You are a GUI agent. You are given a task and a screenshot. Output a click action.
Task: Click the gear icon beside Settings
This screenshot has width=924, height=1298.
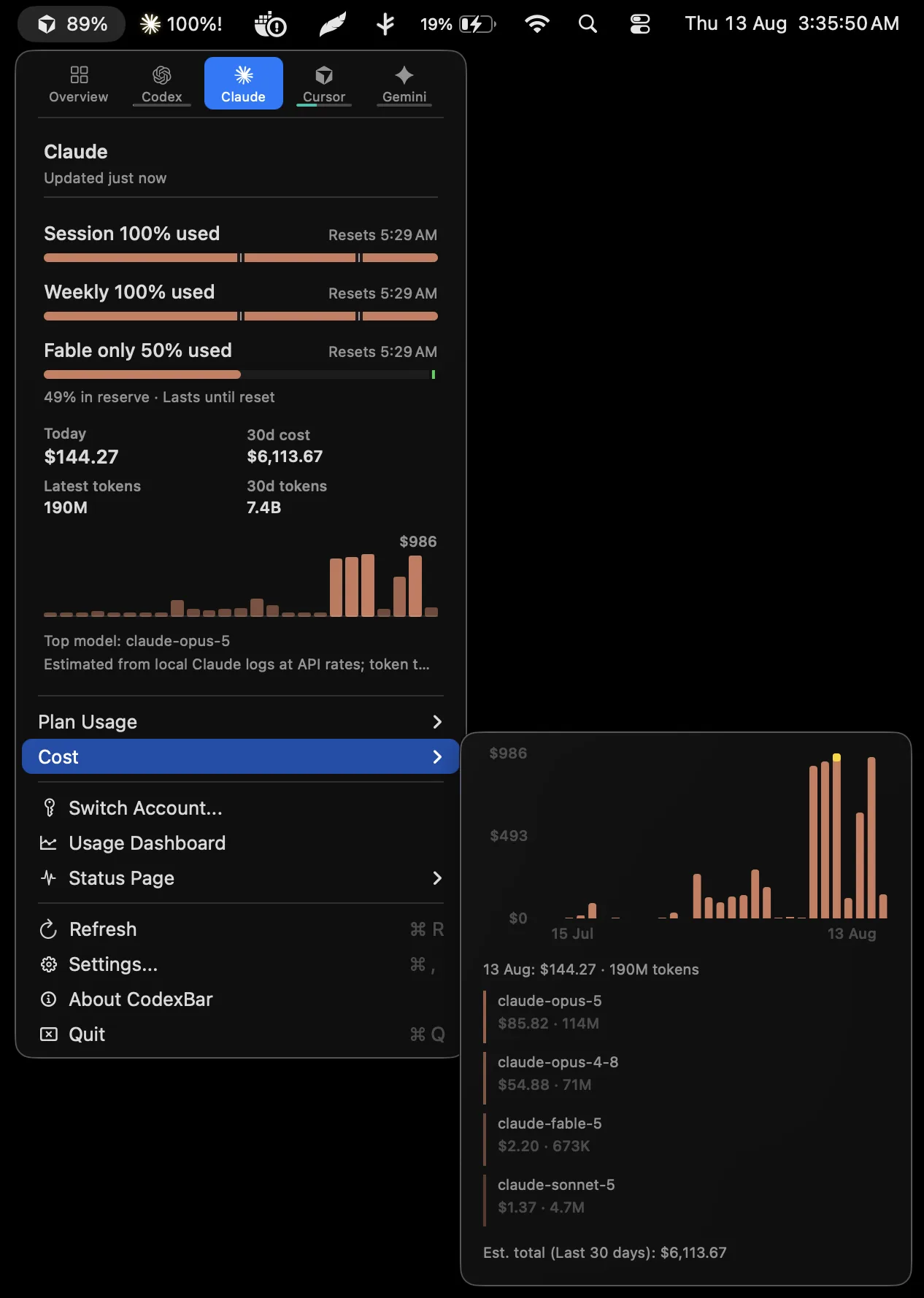click(x=48, y=964)
